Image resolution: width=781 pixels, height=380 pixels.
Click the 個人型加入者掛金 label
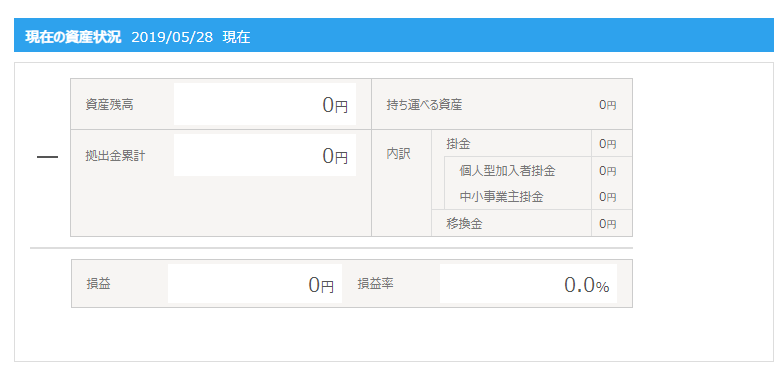click(507, 171)
